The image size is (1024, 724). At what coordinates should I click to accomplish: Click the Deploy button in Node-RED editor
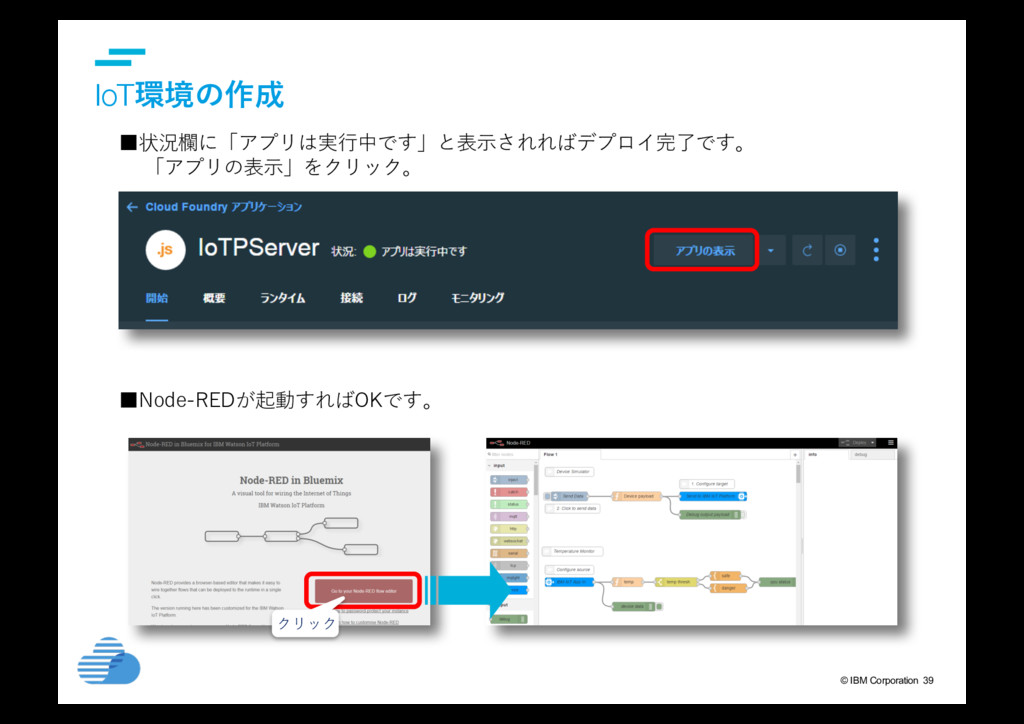854,443
